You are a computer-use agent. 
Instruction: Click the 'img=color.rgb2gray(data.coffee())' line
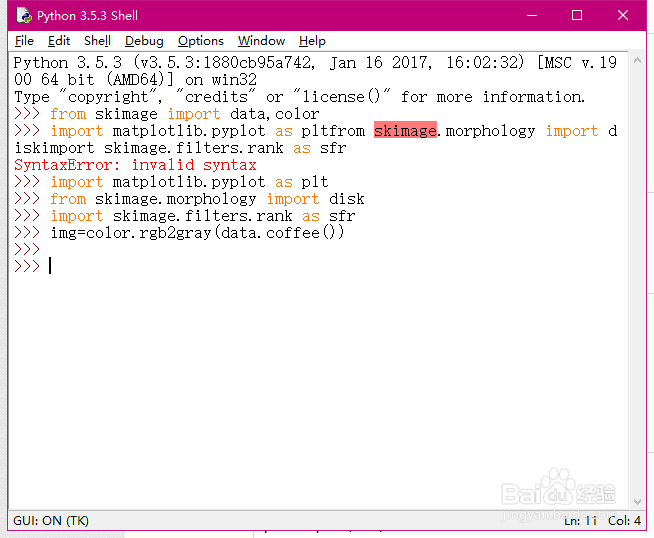[198, 233]
